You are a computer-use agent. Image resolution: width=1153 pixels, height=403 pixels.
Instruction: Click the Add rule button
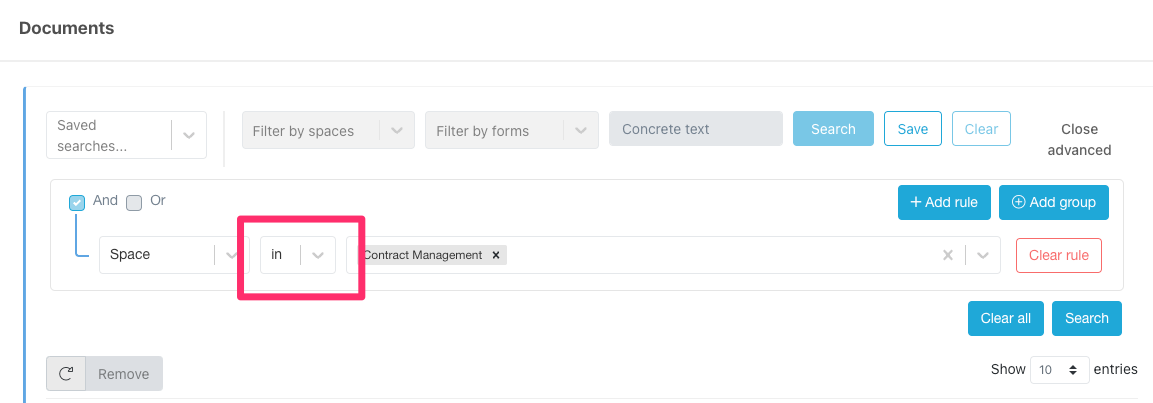(944, 202)
